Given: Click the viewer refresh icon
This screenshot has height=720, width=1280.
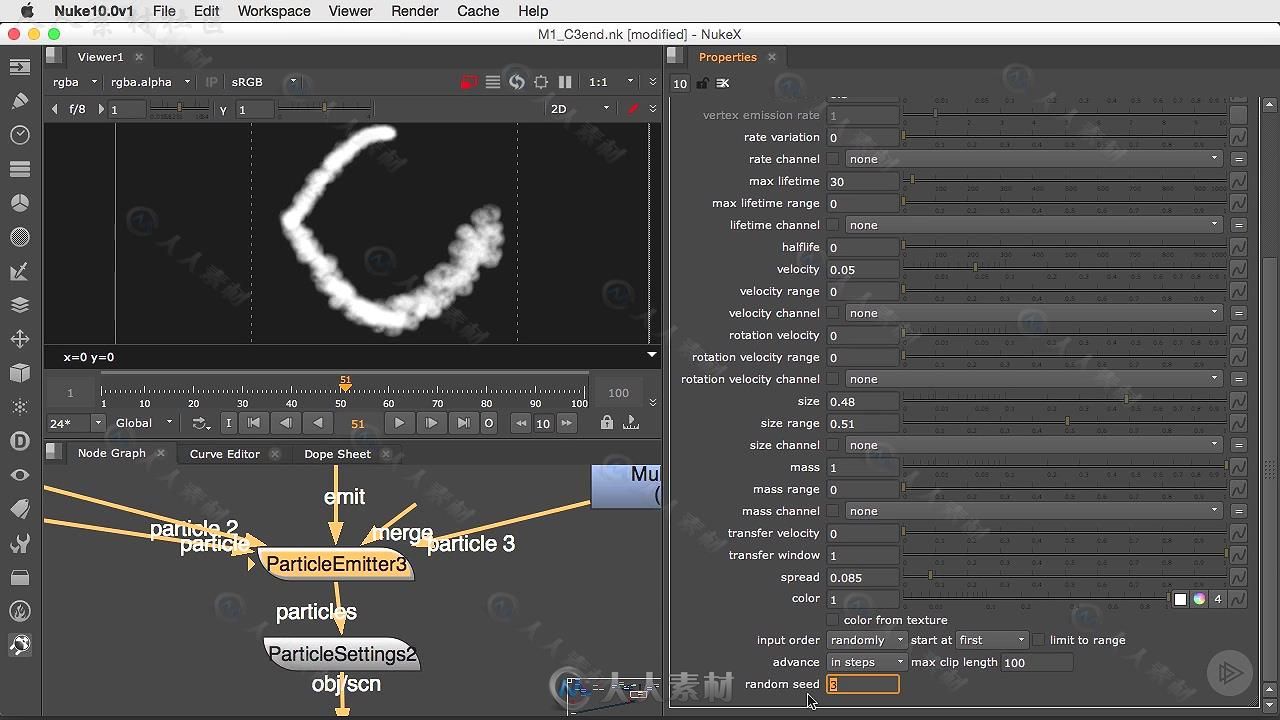Looking at the screenshot, I should [x=517, y=82].
